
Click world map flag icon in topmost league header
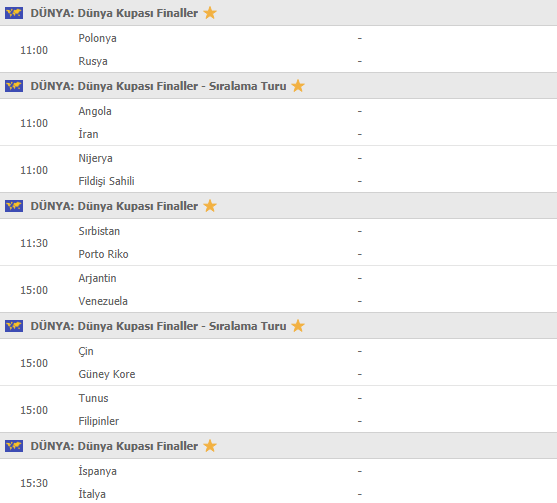14,13
